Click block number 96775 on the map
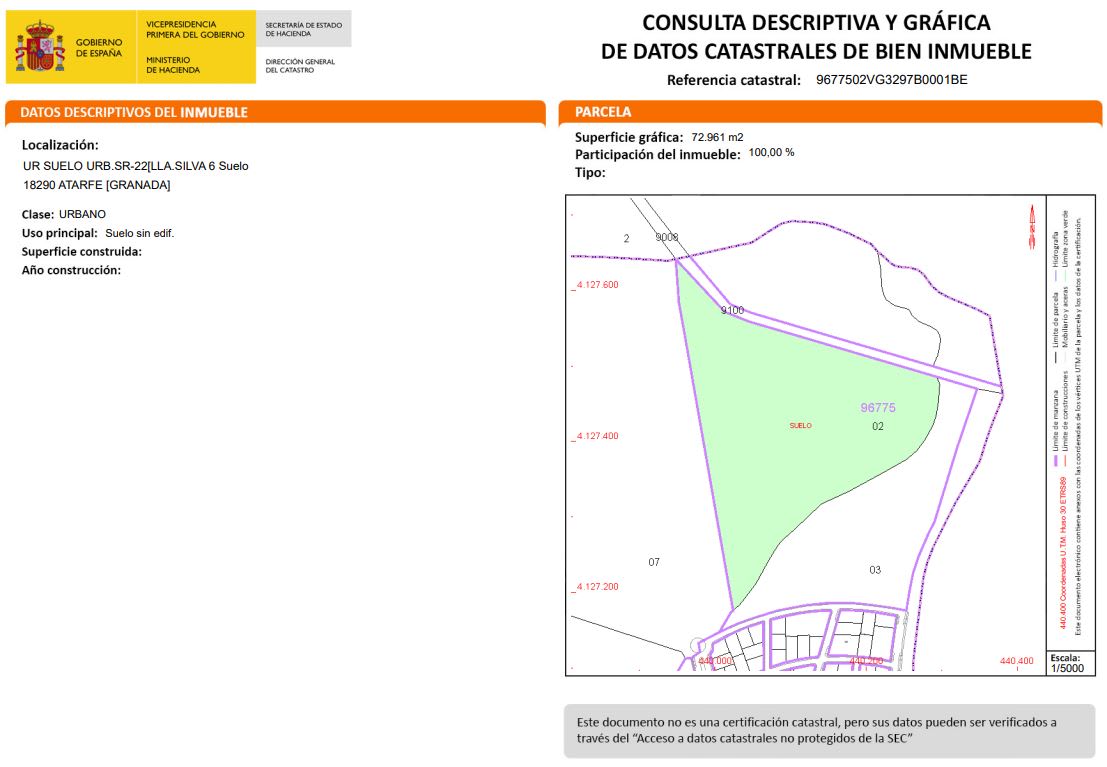1107x767 pixels. (x=877, y=408)
